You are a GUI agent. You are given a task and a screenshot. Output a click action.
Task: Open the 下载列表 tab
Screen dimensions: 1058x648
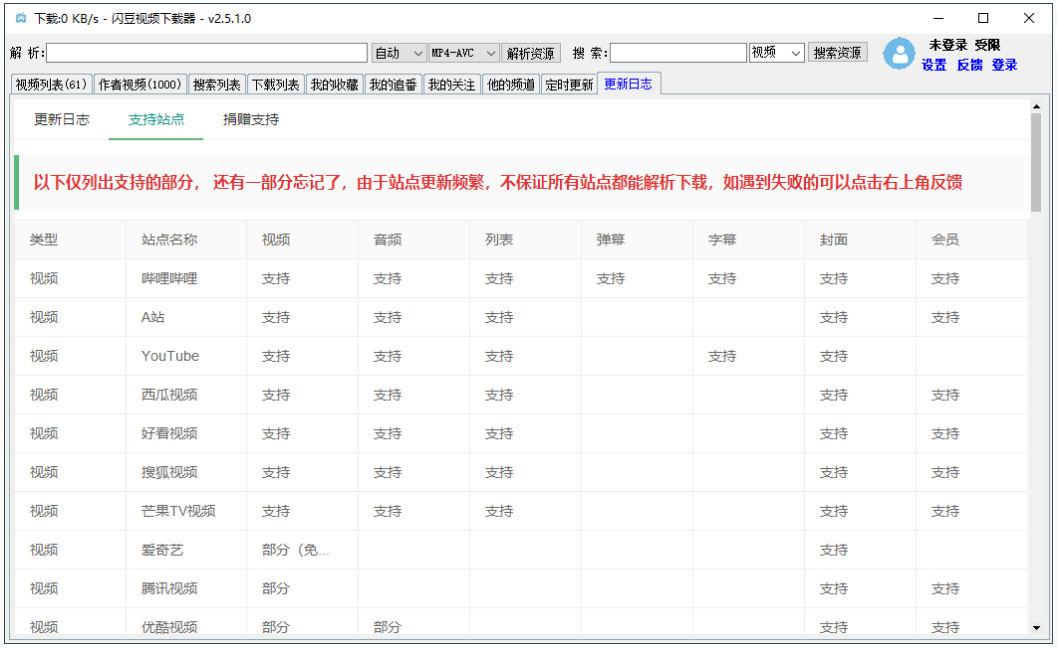276,84
